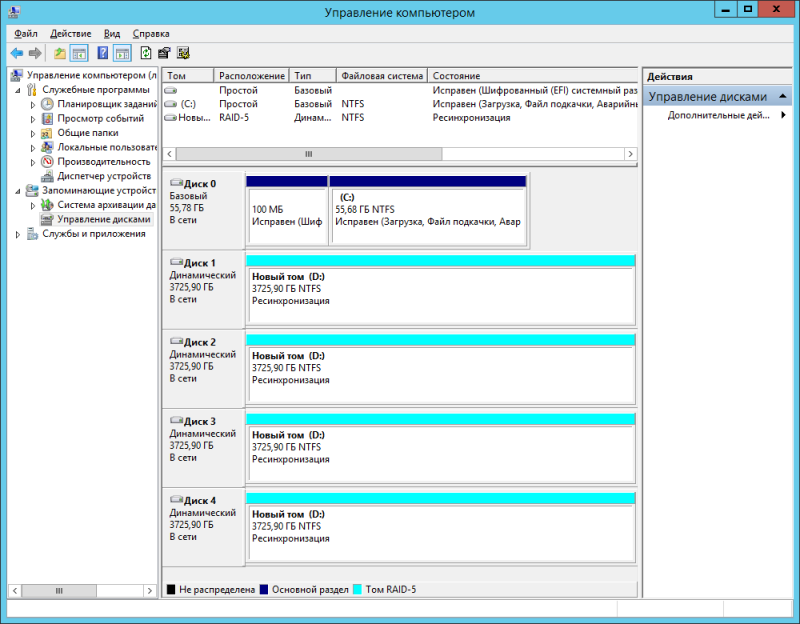The width and height of the screenshot is (800, 624).
Task: Select Управление дисками in the tree
Action: pos(104,219)
